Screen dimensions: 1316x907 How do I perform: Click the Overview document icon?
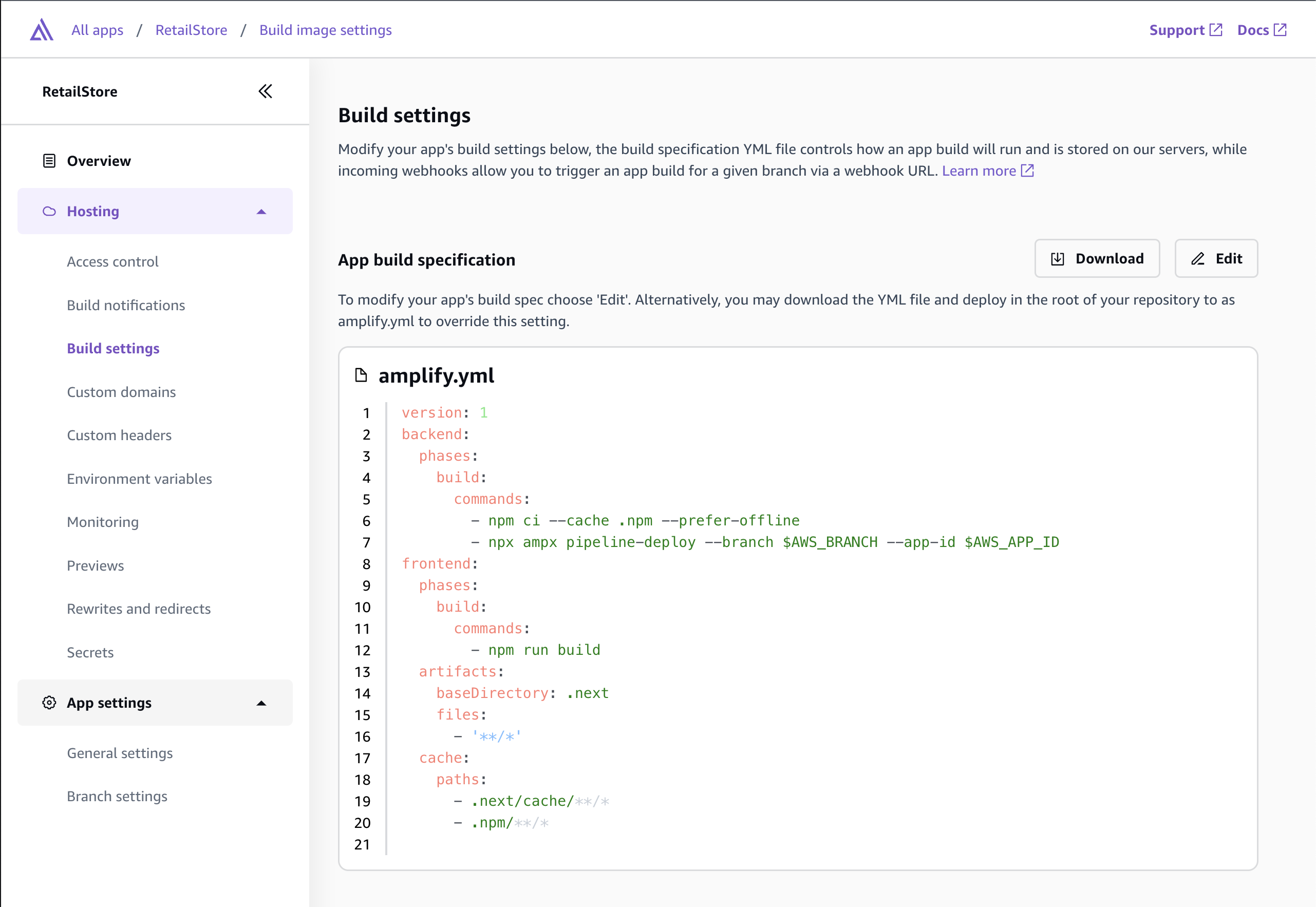point(49,161)
